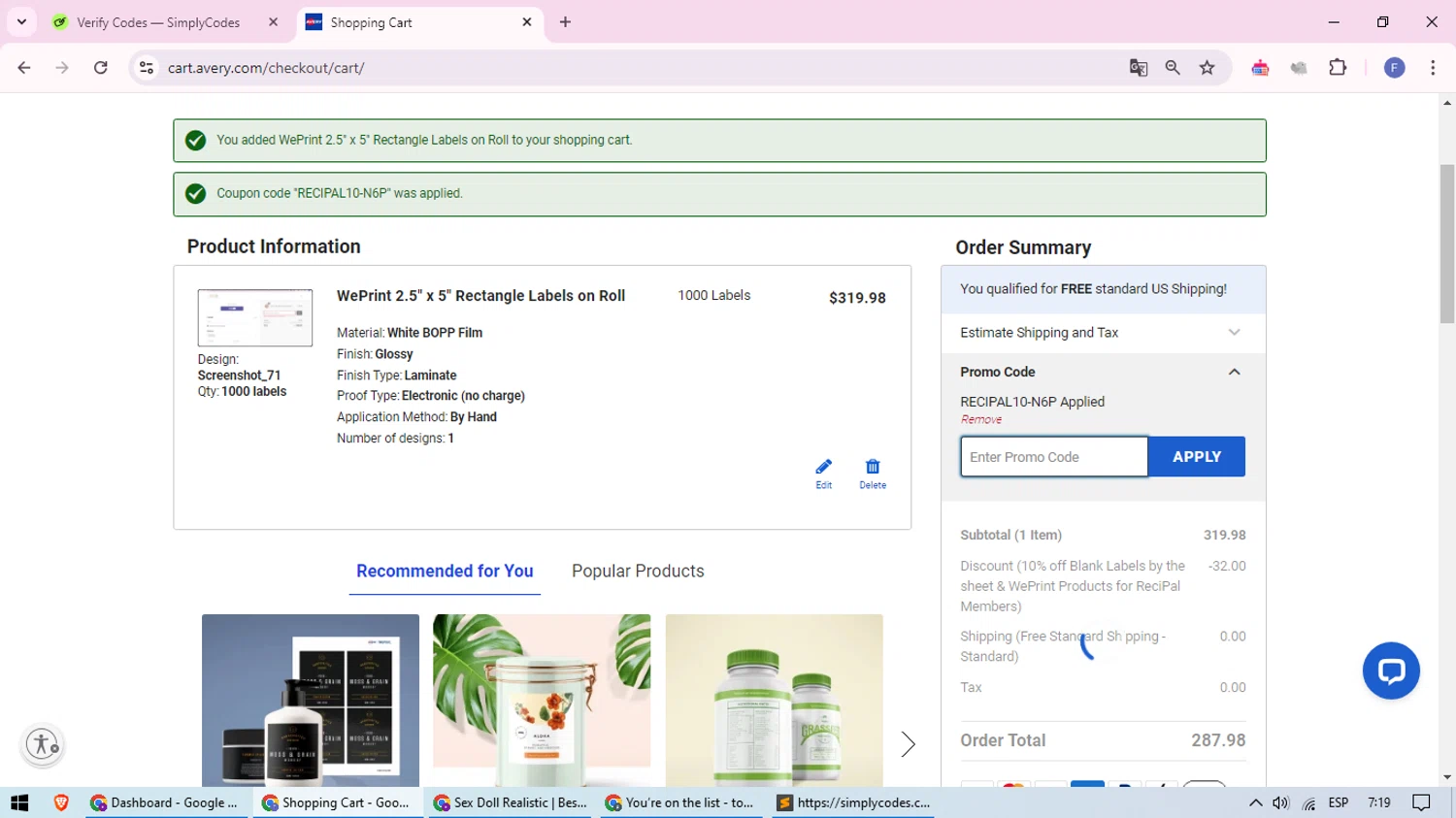Show hidden system tray icons
1456x818 pixels.
tap(1255, 802)
